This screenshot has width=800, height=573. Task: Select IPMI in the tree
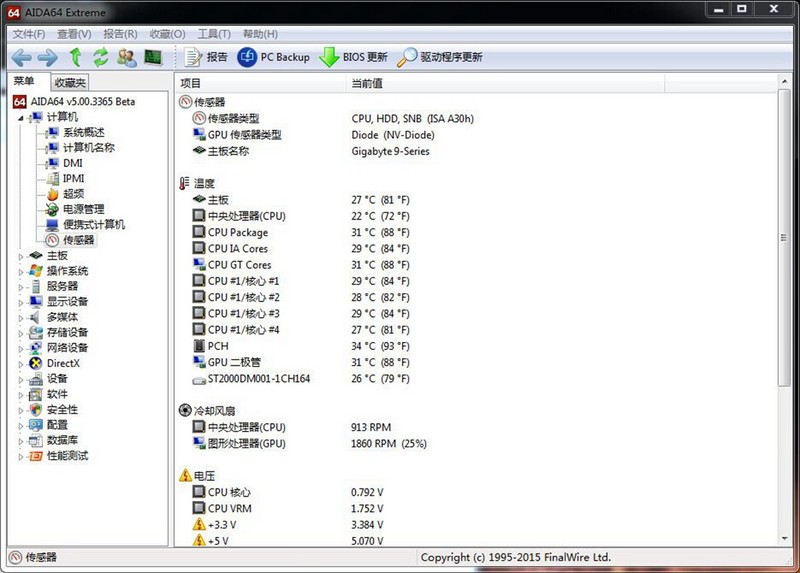[x=73, y=179]
